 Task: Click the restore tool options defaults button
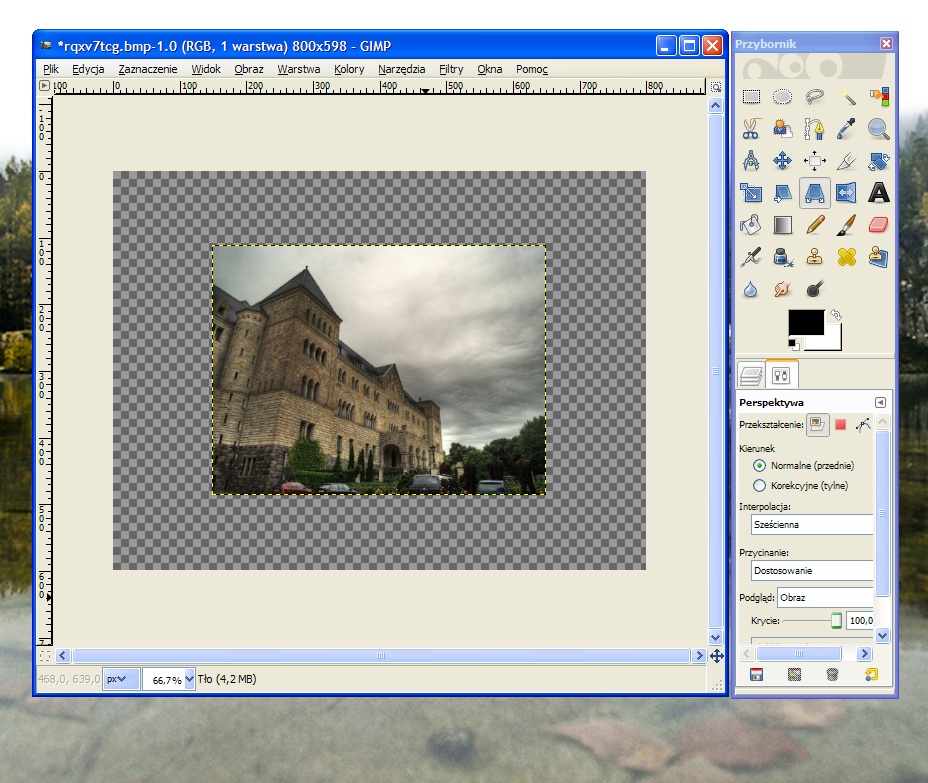pyautogui.click(x=871, y=675)
